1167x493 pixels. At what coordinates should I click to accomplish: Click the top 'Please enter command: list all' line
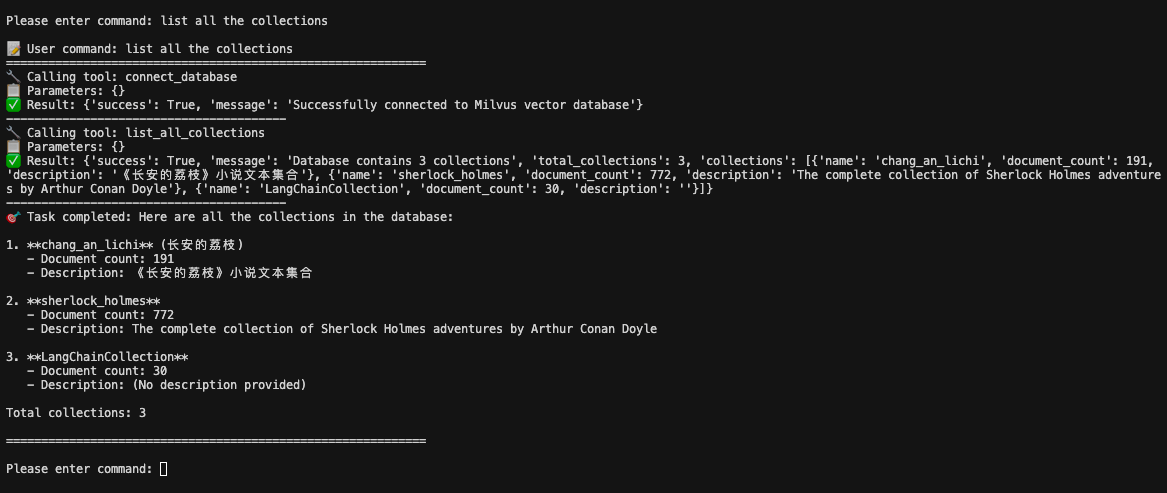[167, 21]
